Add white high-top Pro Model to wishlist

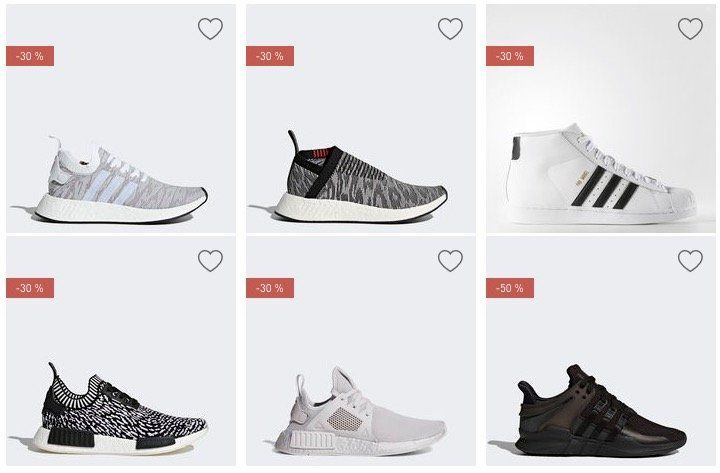pyautogui.click(x=690, y=29)
